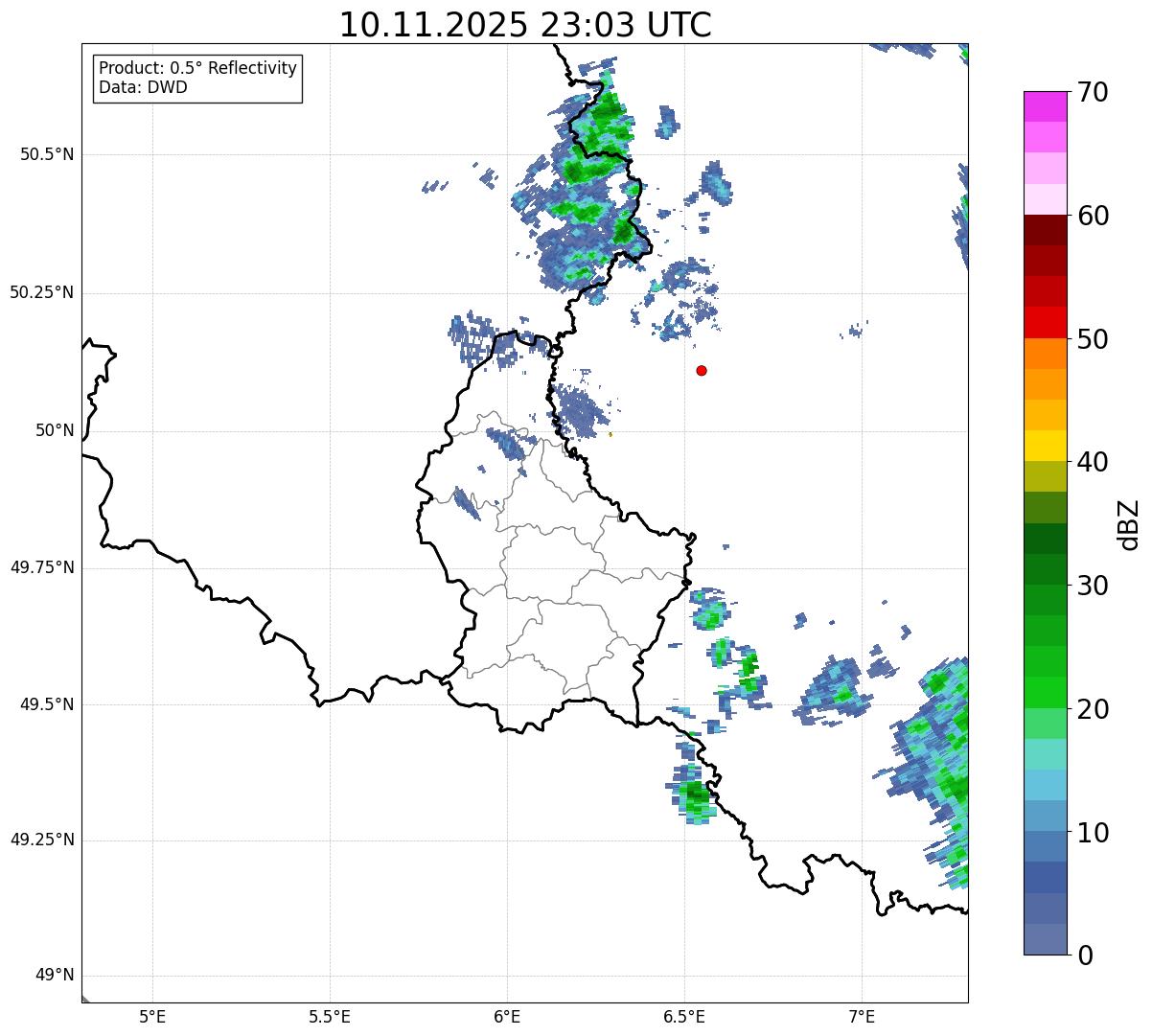
Task: Click the red dot location marker
Action: tap(702, 371)
